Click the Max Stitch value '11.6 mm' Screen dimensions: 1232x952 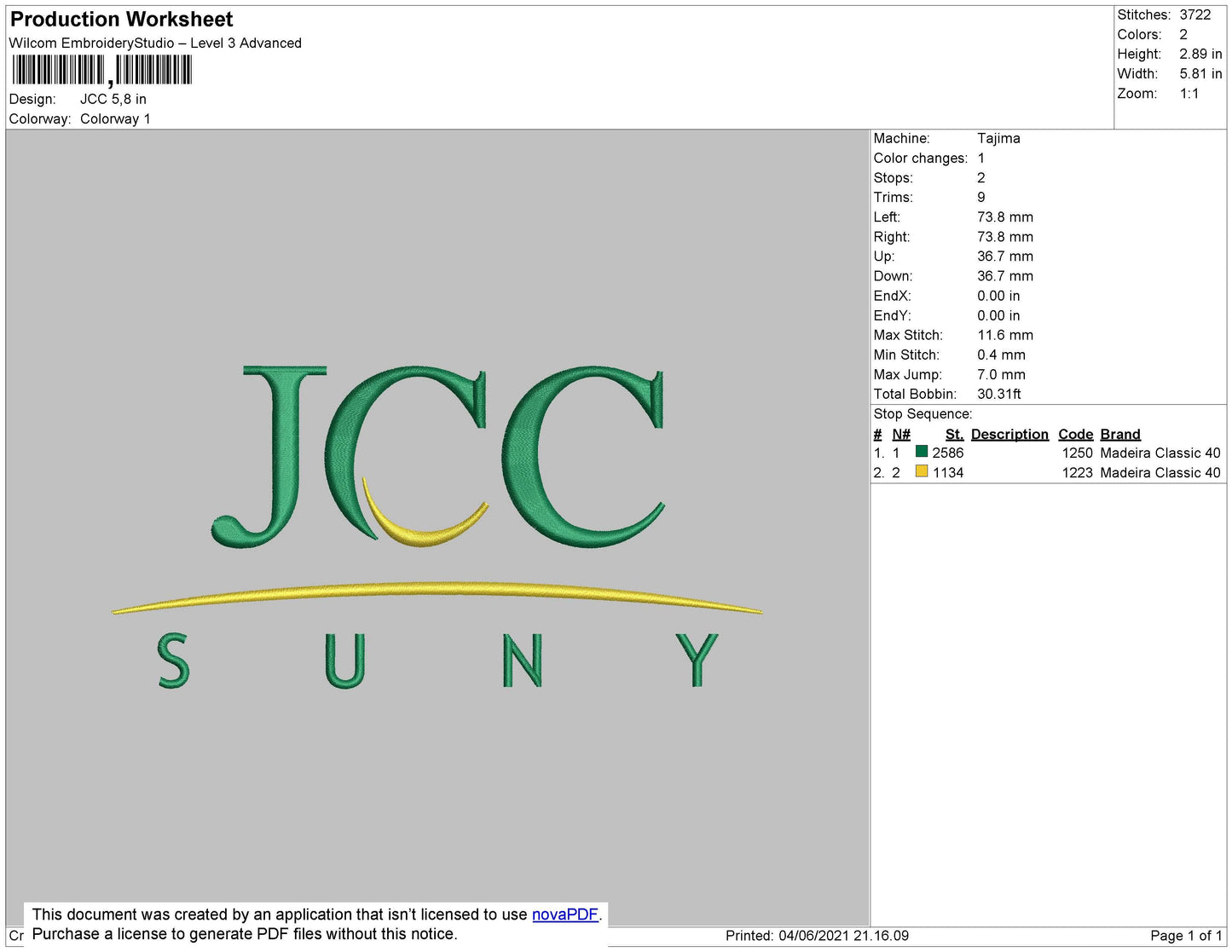coord(1005,335)
